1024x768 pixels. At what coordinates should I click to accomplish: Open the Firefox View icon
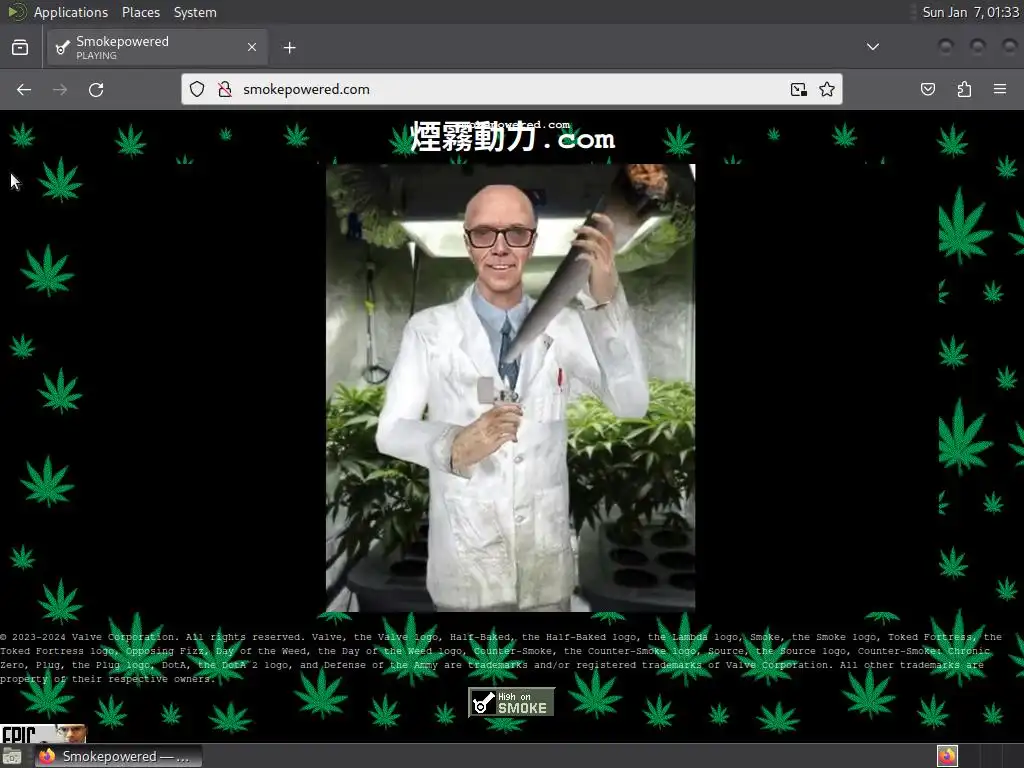20,47
